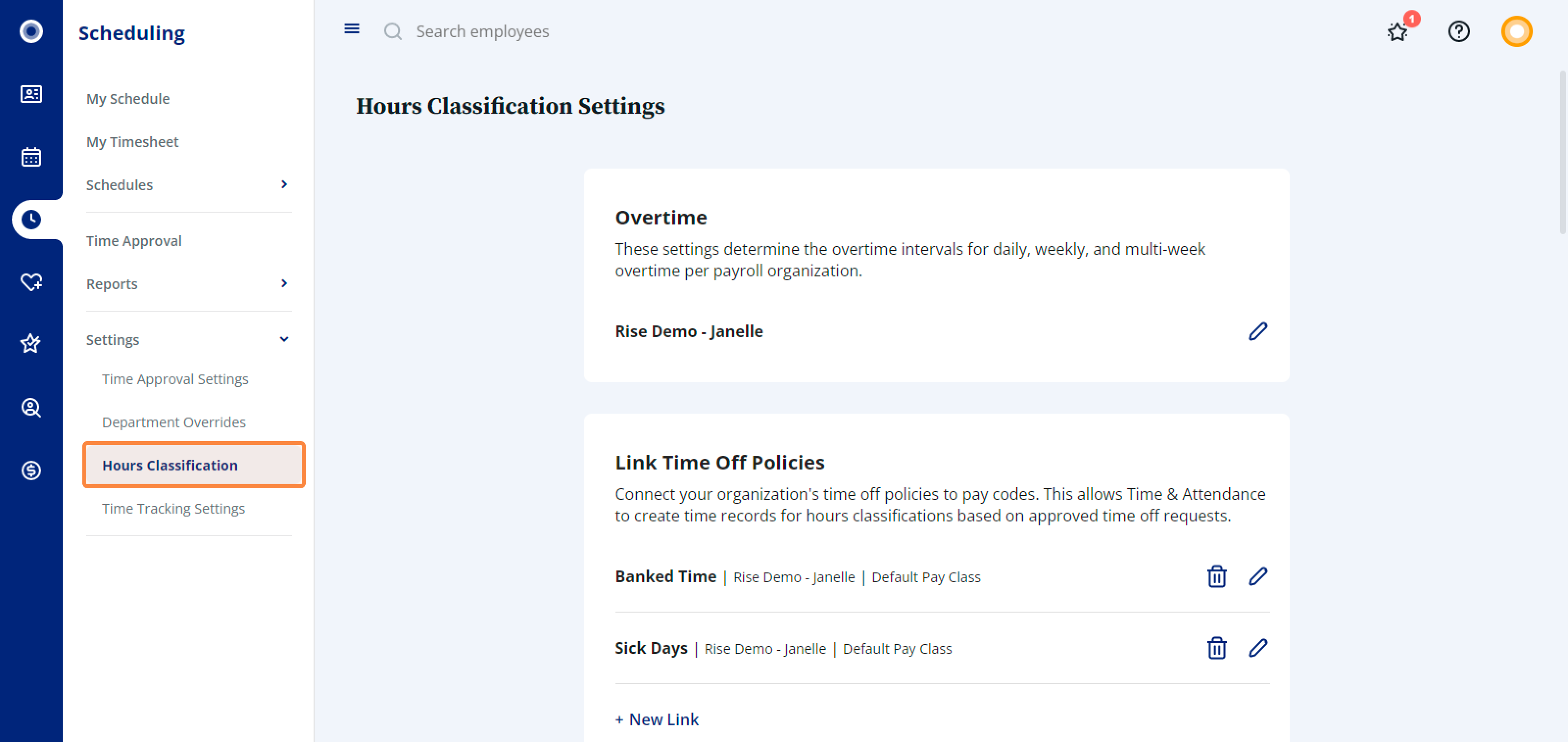Viewport: 1568px width, 742px height.
Task: Add a new time off policy link
Action: pyautogui.click(x=657, y=719)
